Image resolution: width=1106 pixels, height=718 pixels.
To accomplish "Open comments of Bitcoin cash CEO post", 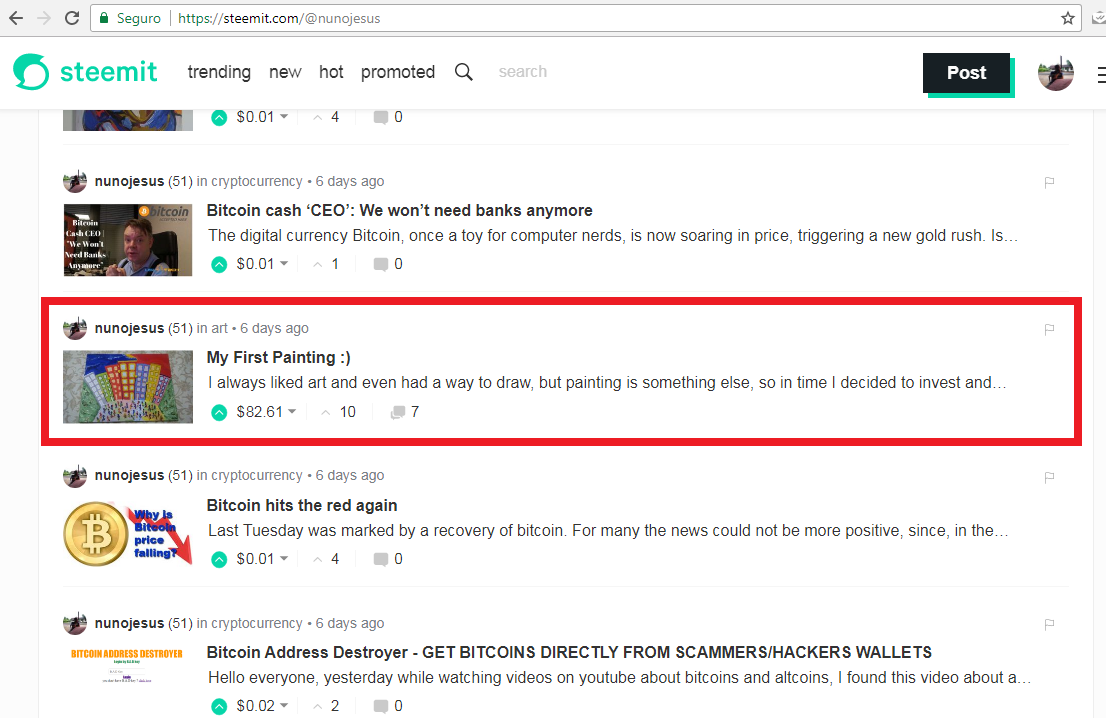I will pos(388,264).
